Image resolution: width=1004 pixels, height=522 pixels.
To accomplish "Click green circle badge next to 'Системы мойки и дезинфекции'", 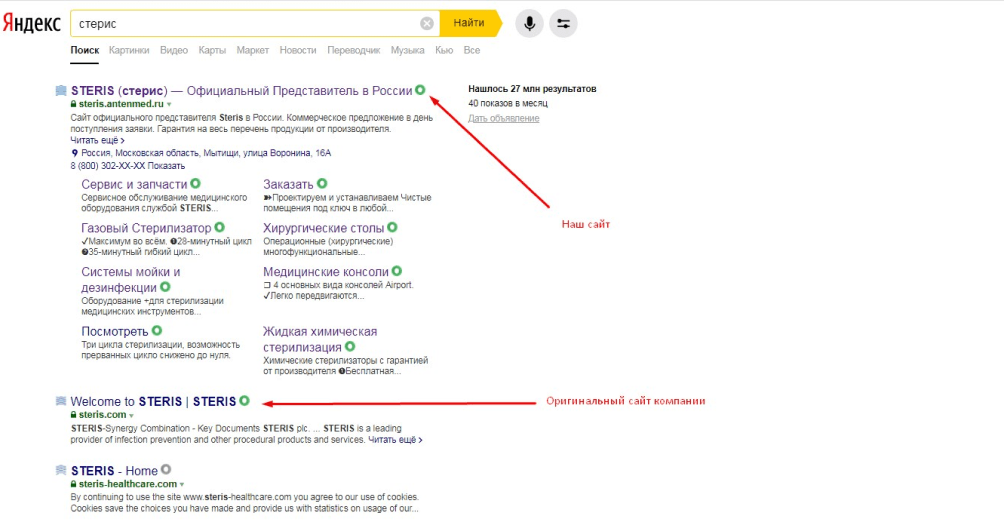I will click(165, 287).
